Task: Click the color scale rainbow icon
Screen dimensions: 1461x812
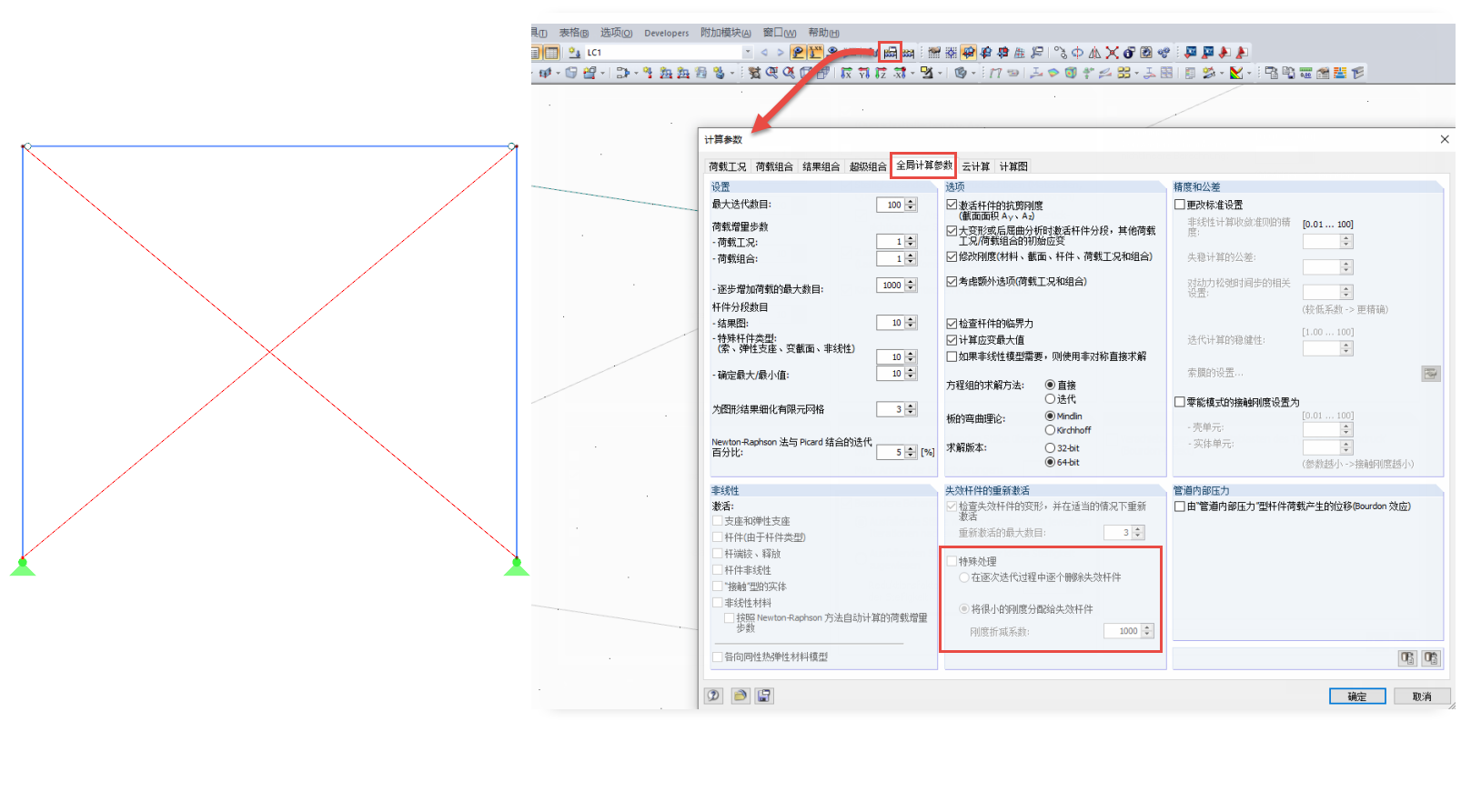Action: [1236, 73]
